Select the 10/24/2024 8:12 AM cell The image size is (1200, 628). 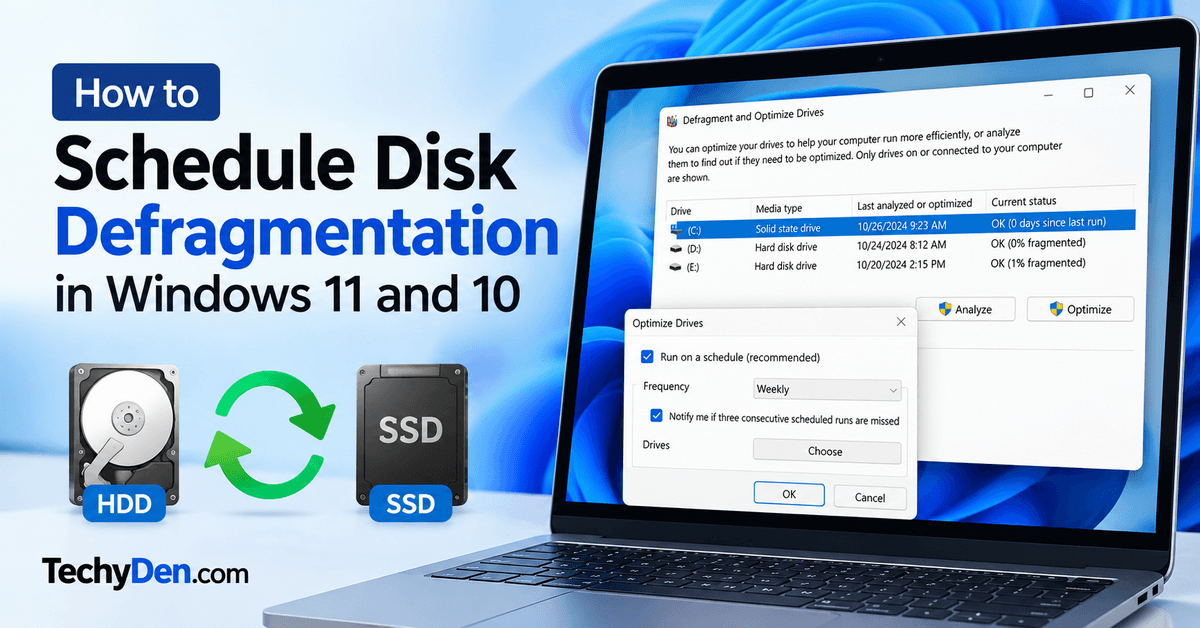pos(901,245)
